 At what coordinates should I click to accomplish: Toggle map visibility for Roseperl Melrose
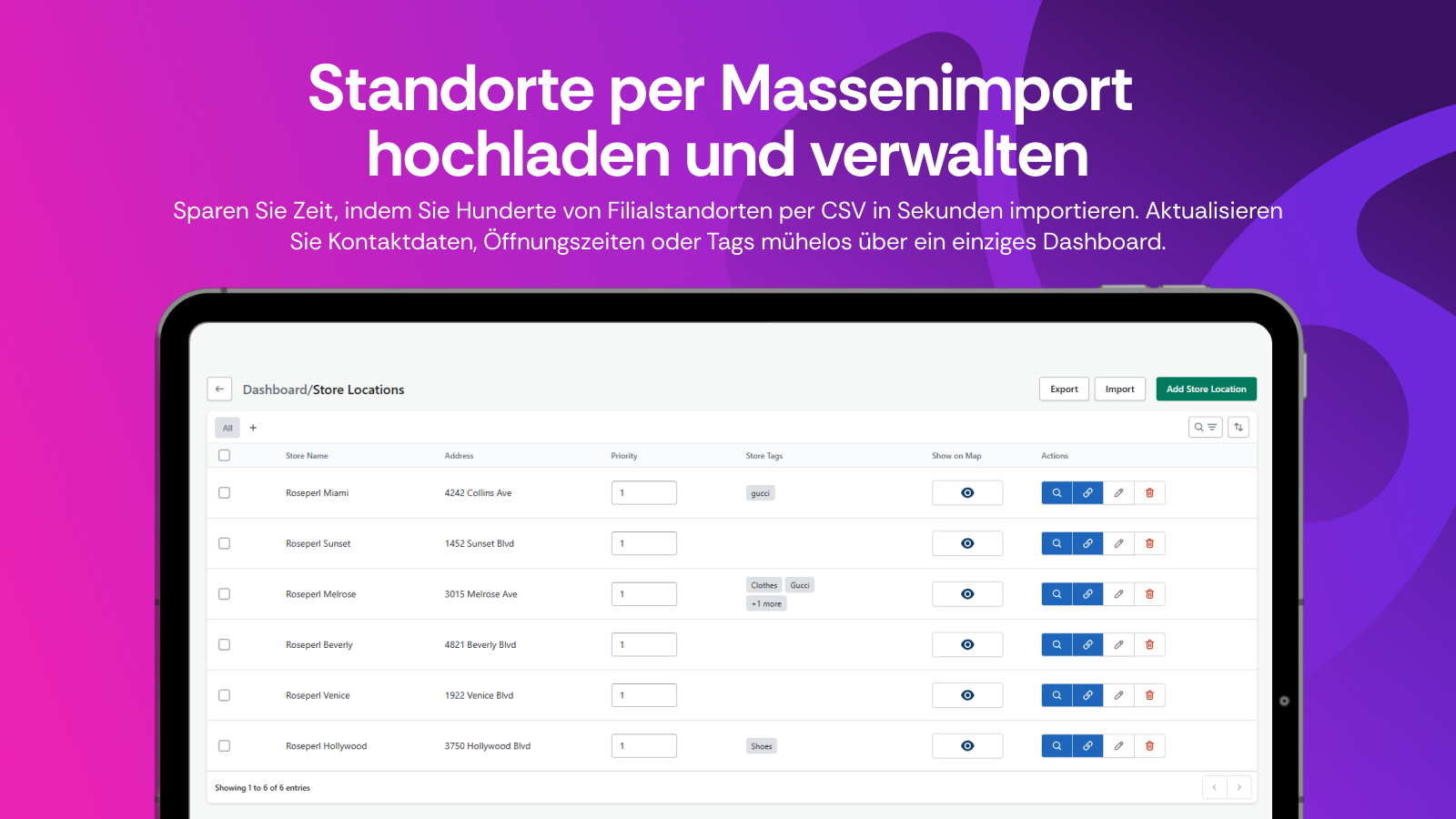point(967,594)
